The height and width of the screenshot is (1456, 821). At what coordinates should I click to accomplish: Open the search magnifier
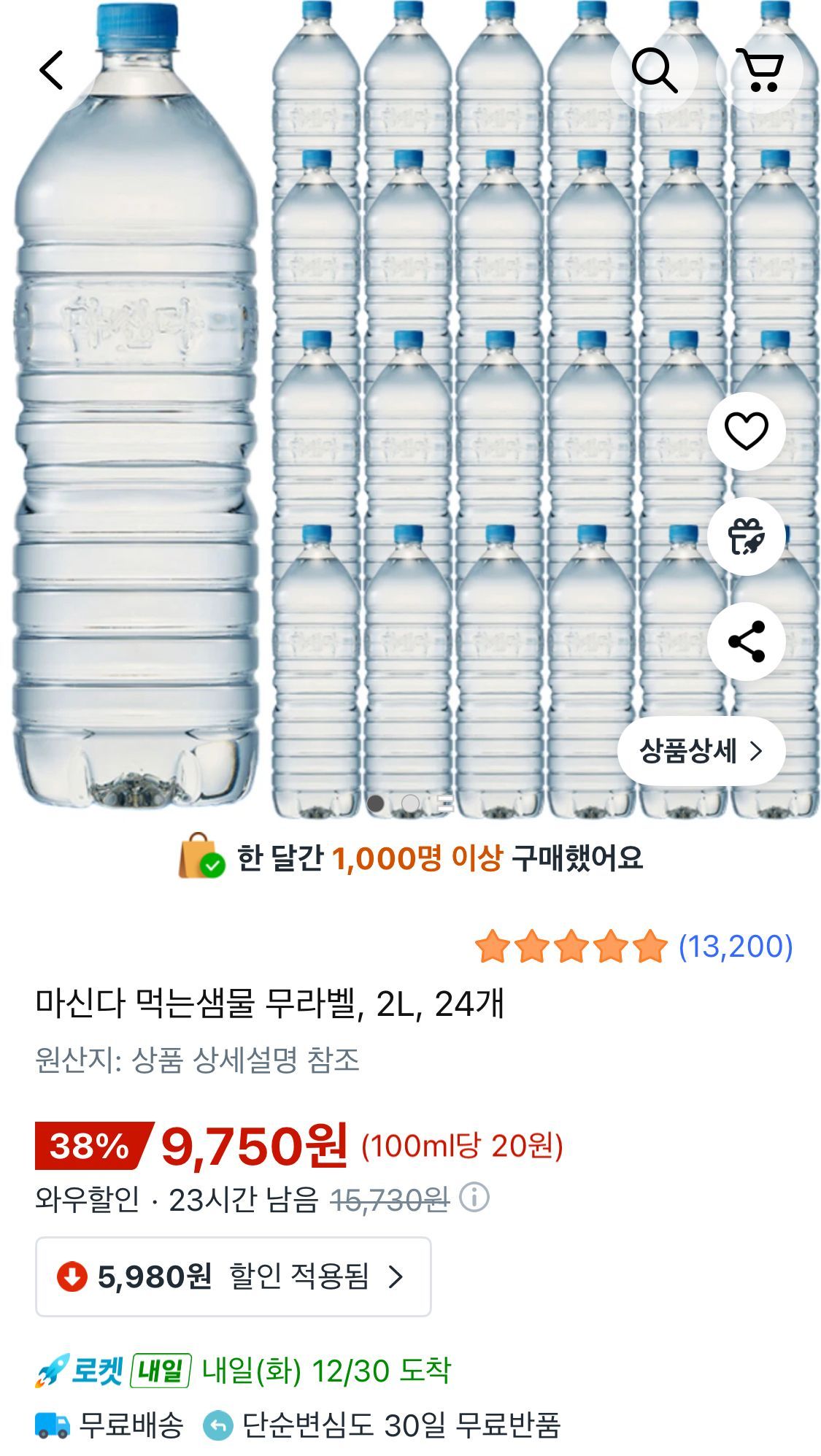[x=654, y=70]
